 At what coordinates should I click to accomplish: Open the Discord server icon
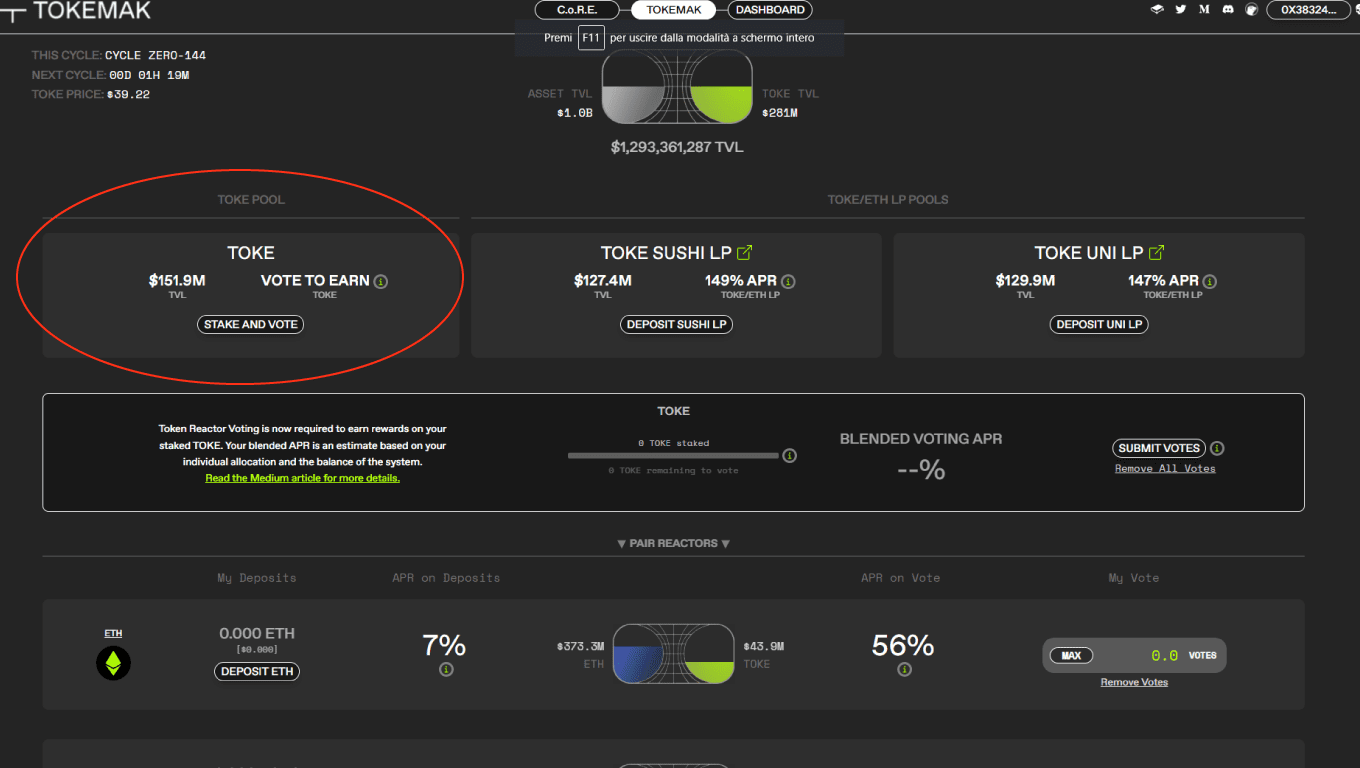click(x=1228, y=10)
